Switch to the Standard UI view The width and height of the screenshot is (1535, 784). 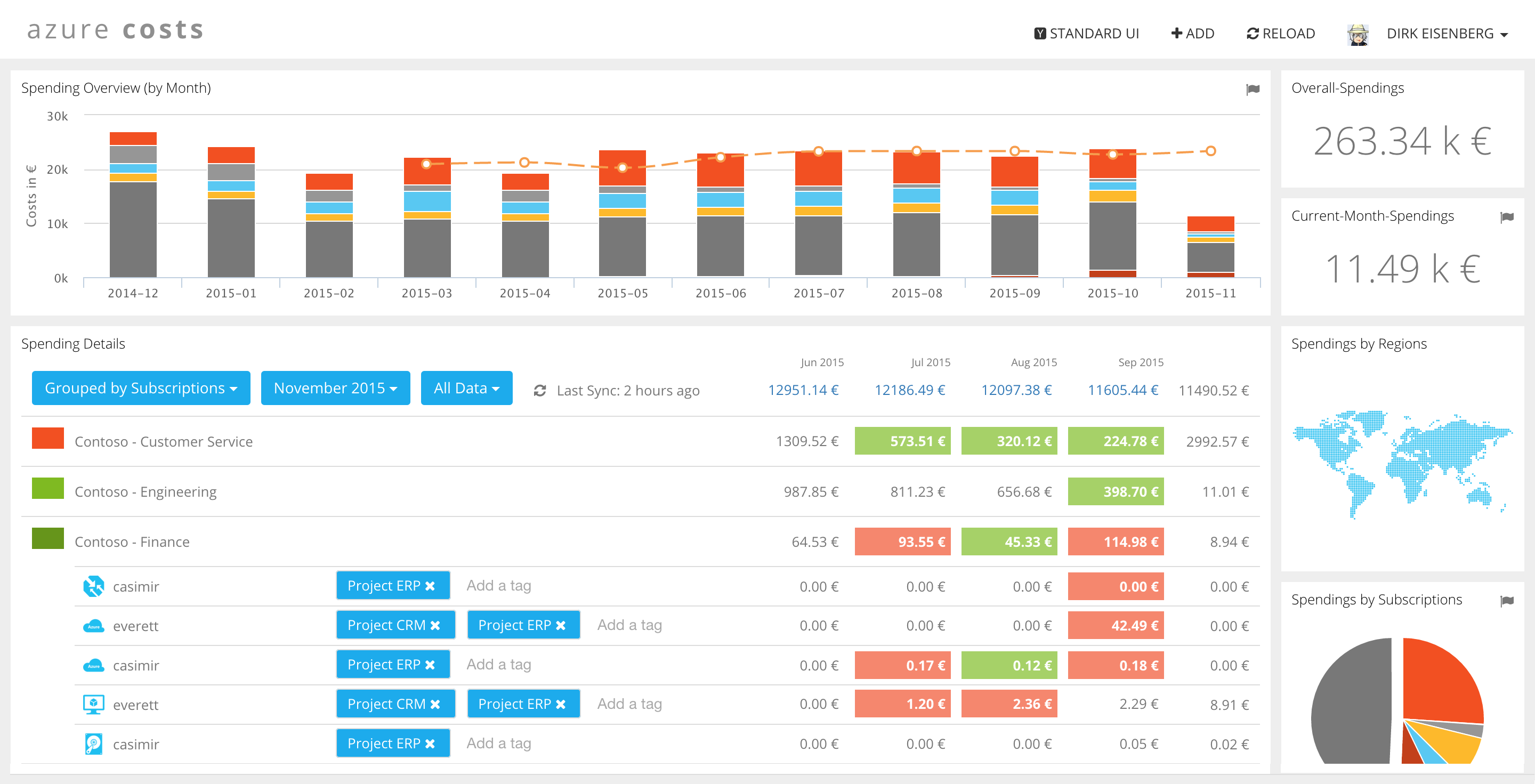click(x=1087, y=34)
